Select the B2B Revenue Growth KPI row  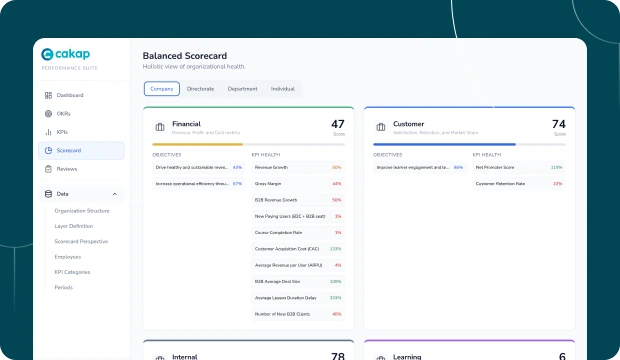tap(298, 200)
